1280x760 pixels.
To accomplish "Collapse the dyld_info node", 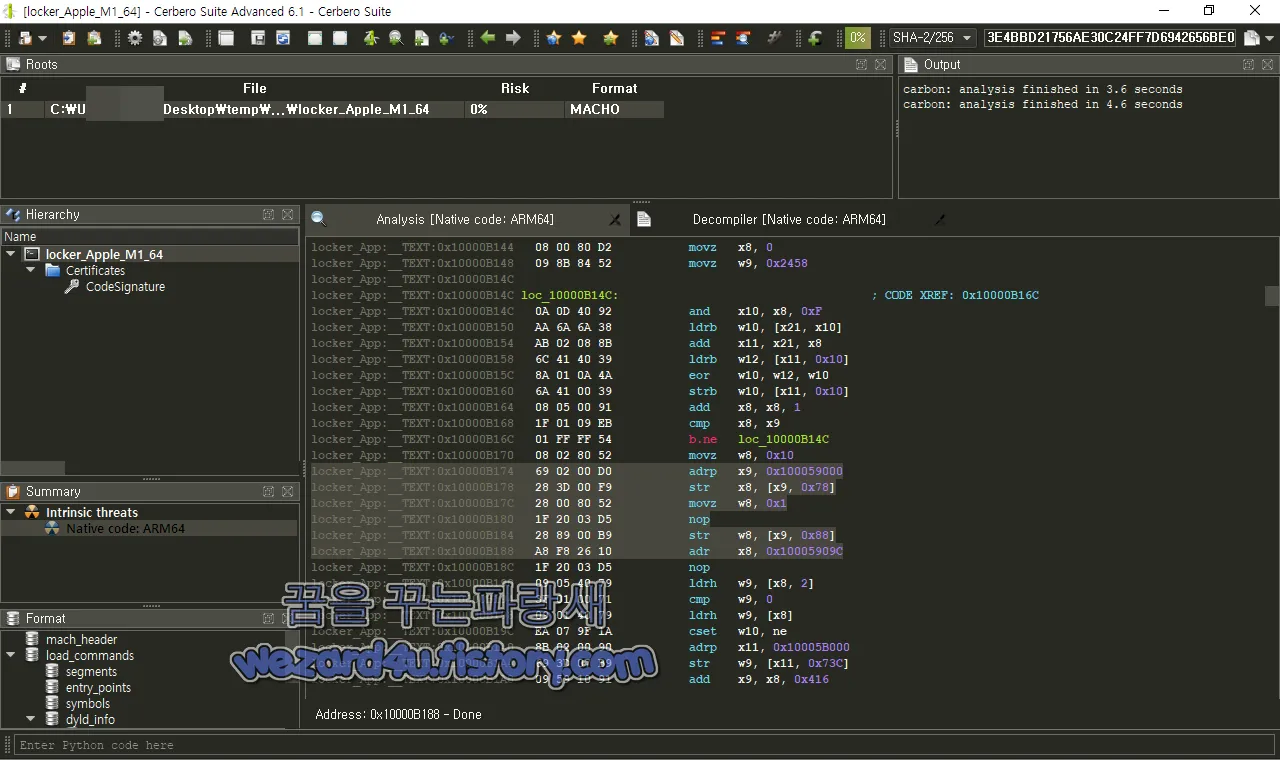I will 31,719.
